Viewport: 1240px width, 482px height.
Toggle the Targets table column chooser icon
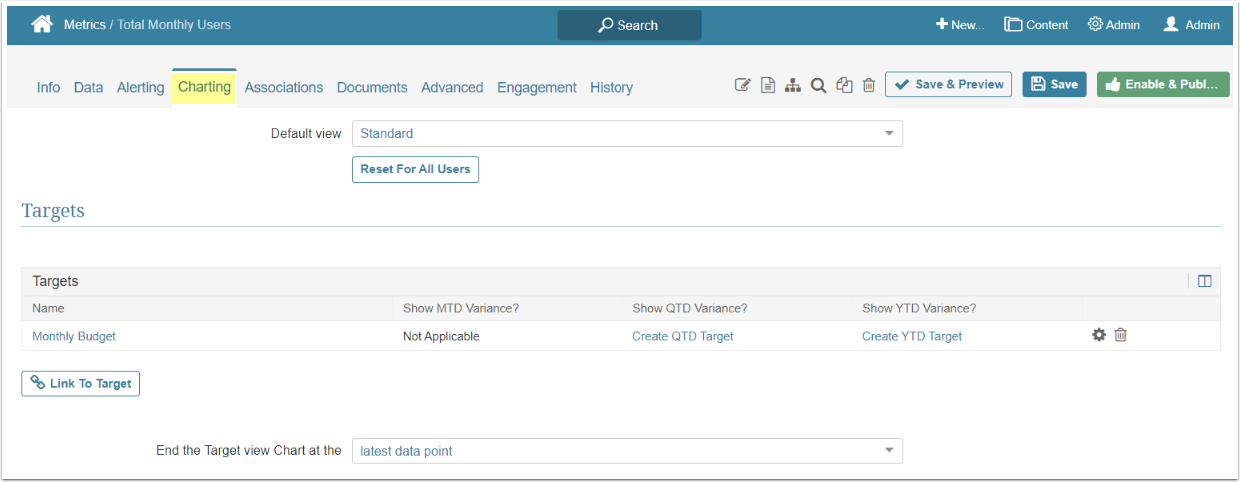point(1204,282)
